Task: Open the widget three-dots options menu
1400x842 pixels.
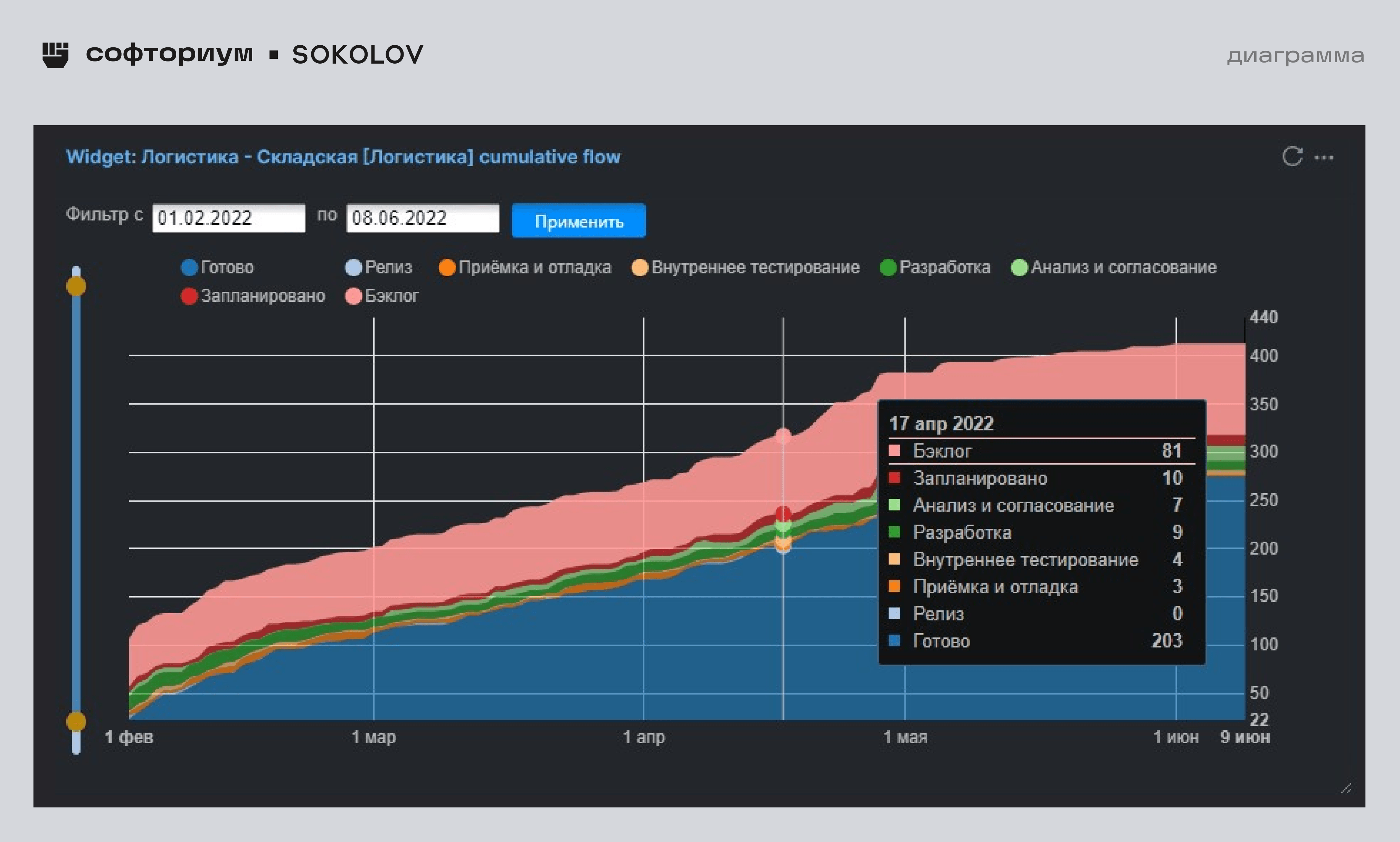Action: 1323,157
